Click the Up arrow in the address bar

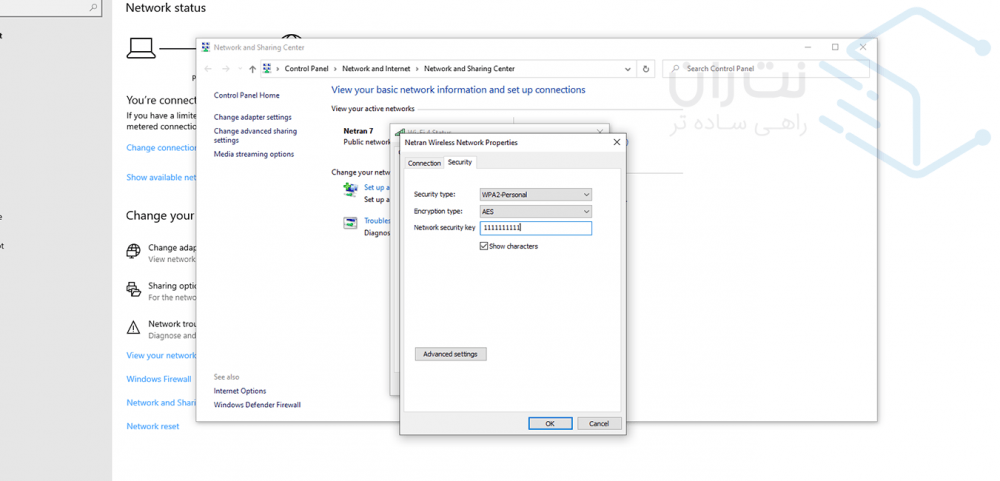252,69
